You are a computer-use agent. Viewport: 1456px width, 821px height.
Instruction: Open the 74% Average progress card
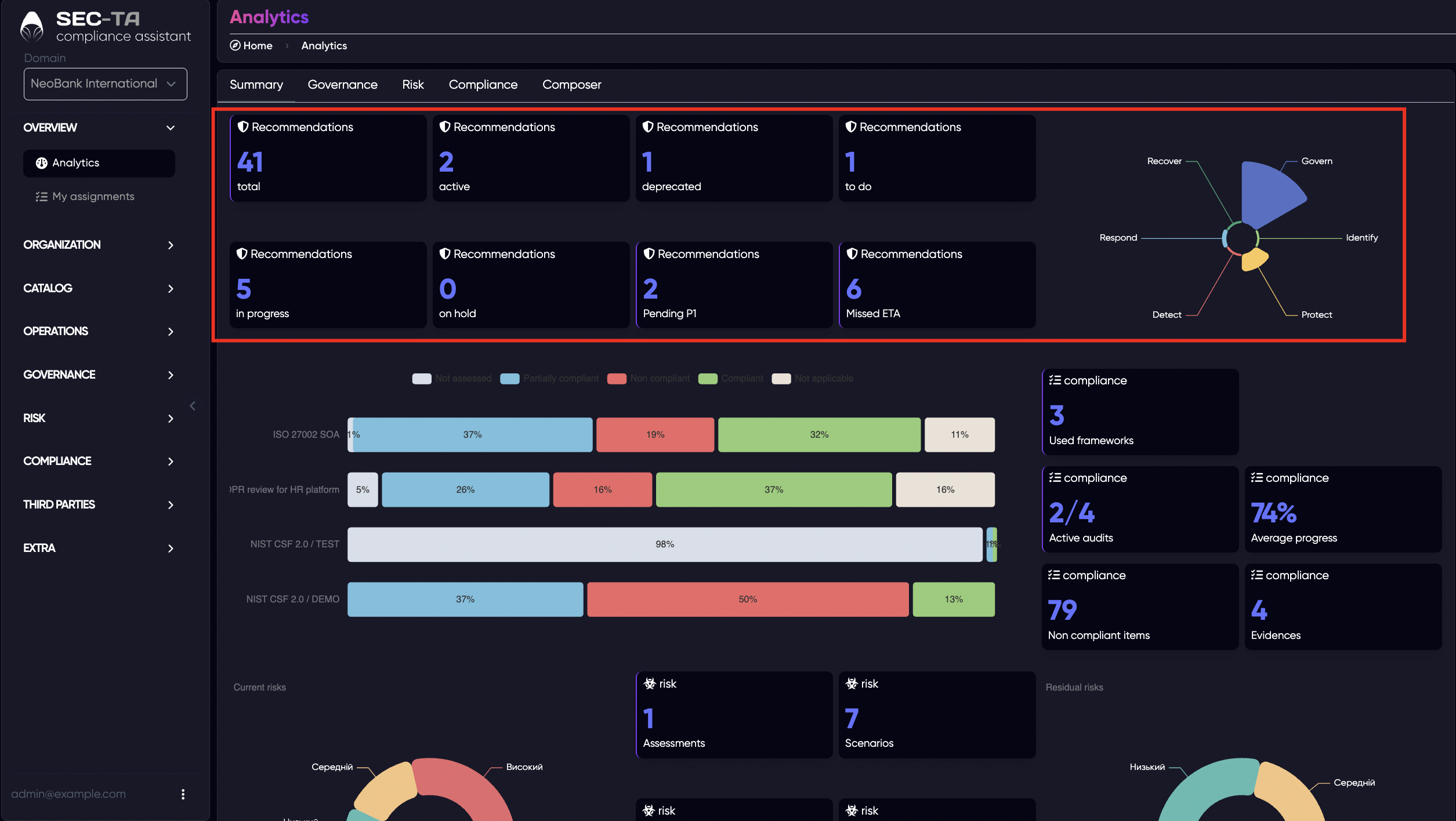pos(1343,509)
